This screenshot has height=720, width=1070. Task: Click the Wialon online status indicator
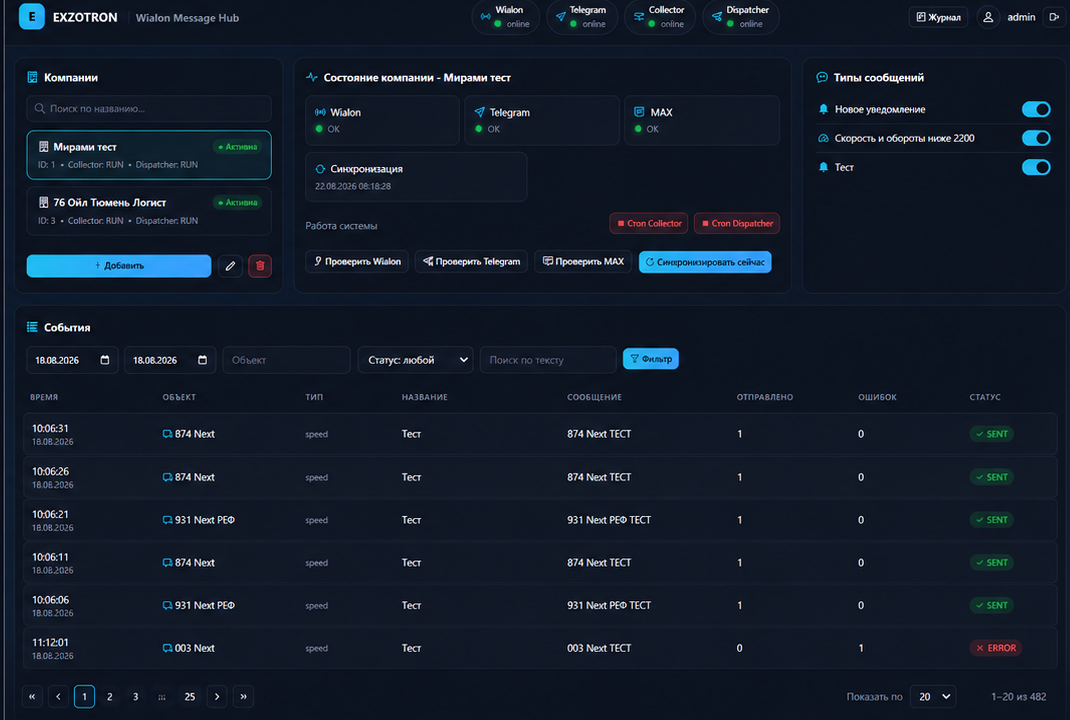pos(505,17)
